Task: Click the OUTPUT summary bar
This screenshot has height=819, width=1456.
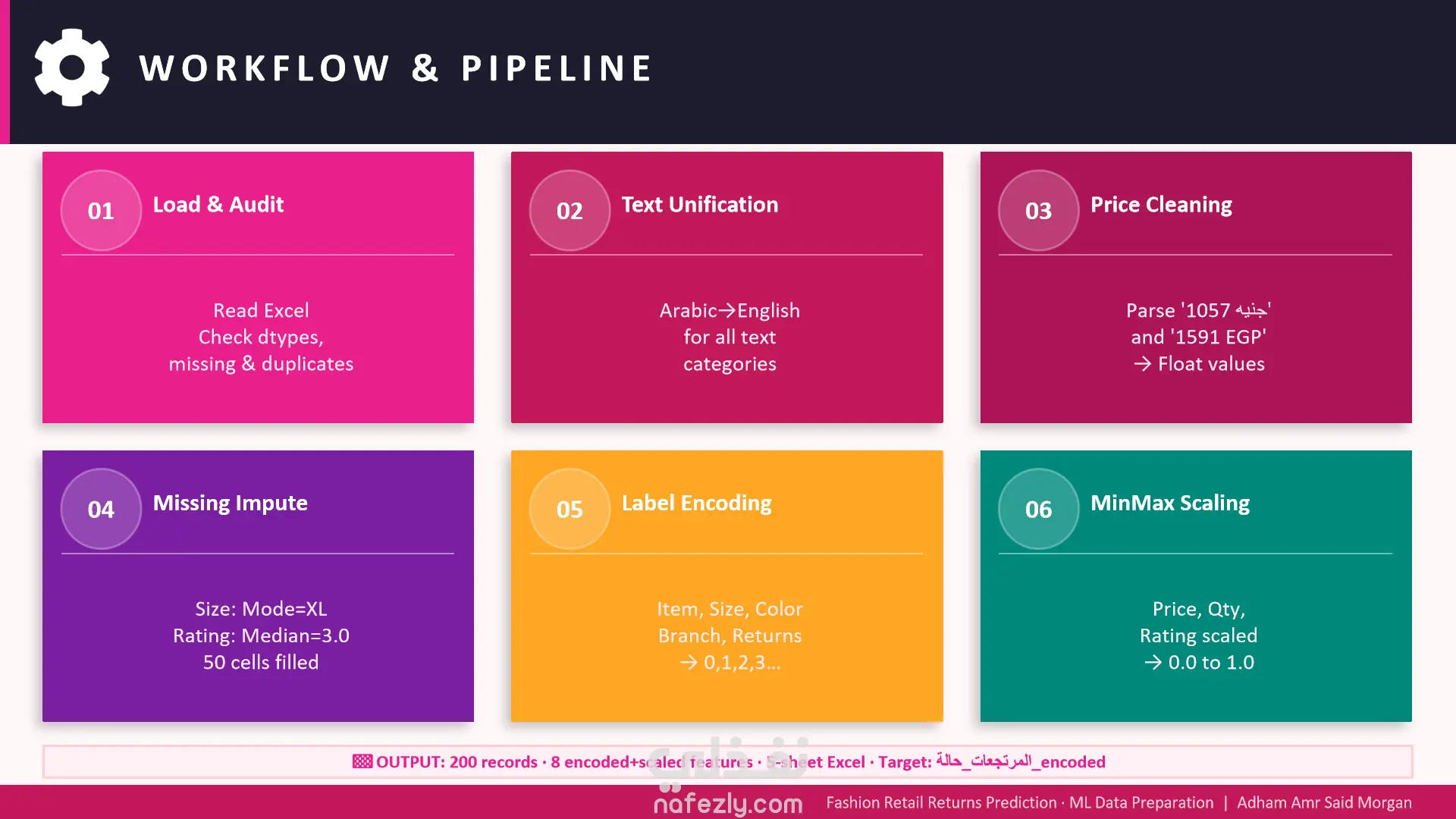Action: [728, 761]
